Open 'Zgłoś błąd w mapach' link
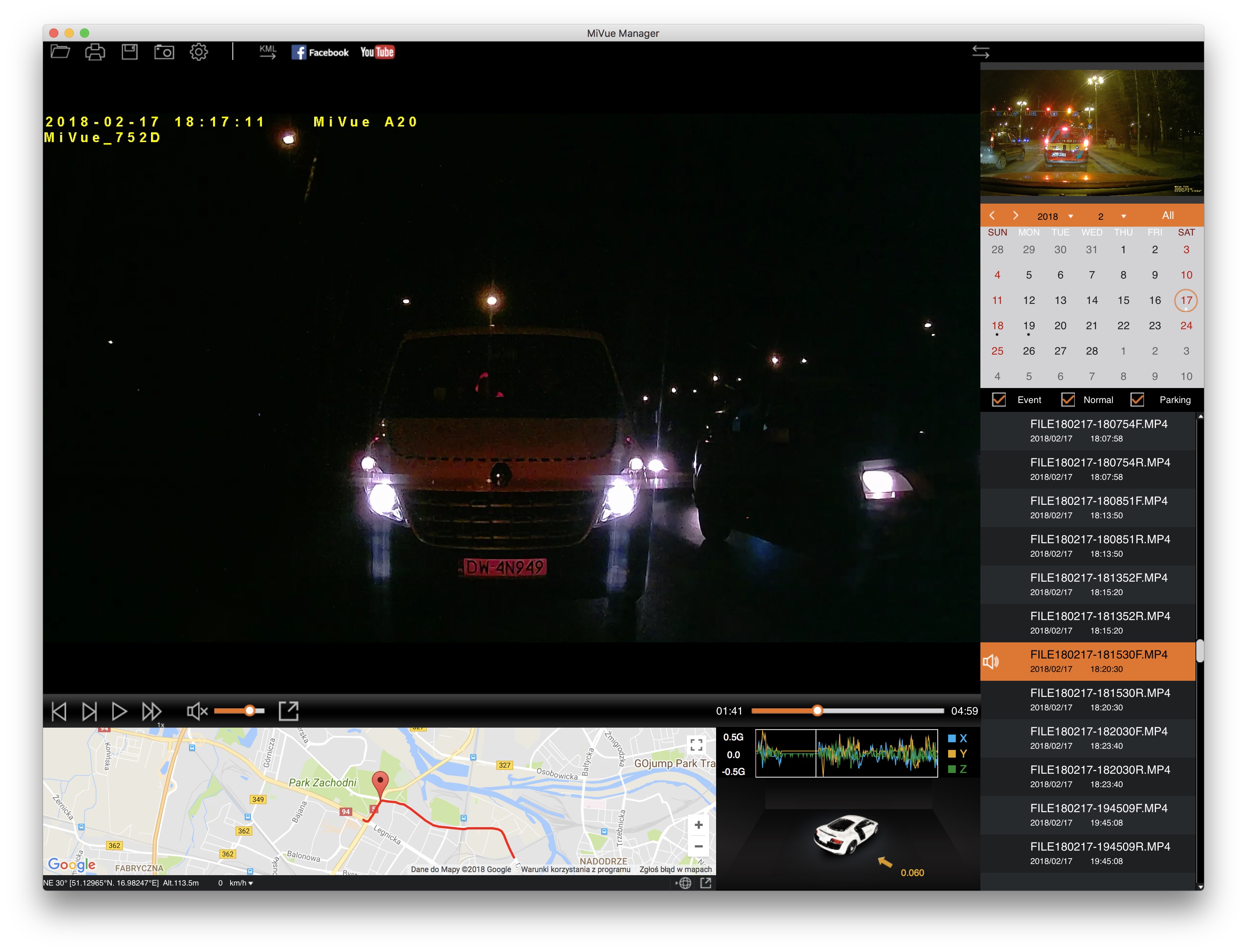The width and height of the screenshot is (1247, 952). [x=675, y=869]
